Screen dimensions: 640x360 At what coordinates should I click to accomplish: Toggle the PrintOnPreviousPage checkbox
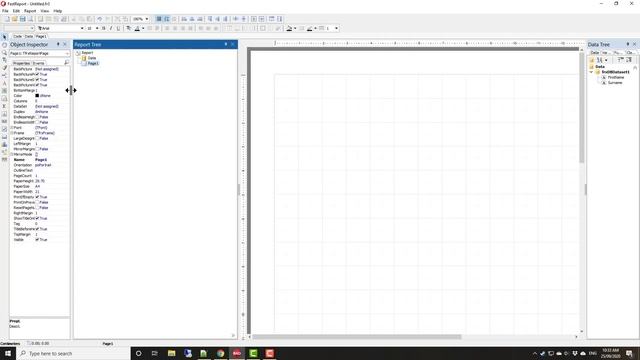[37, 202]
